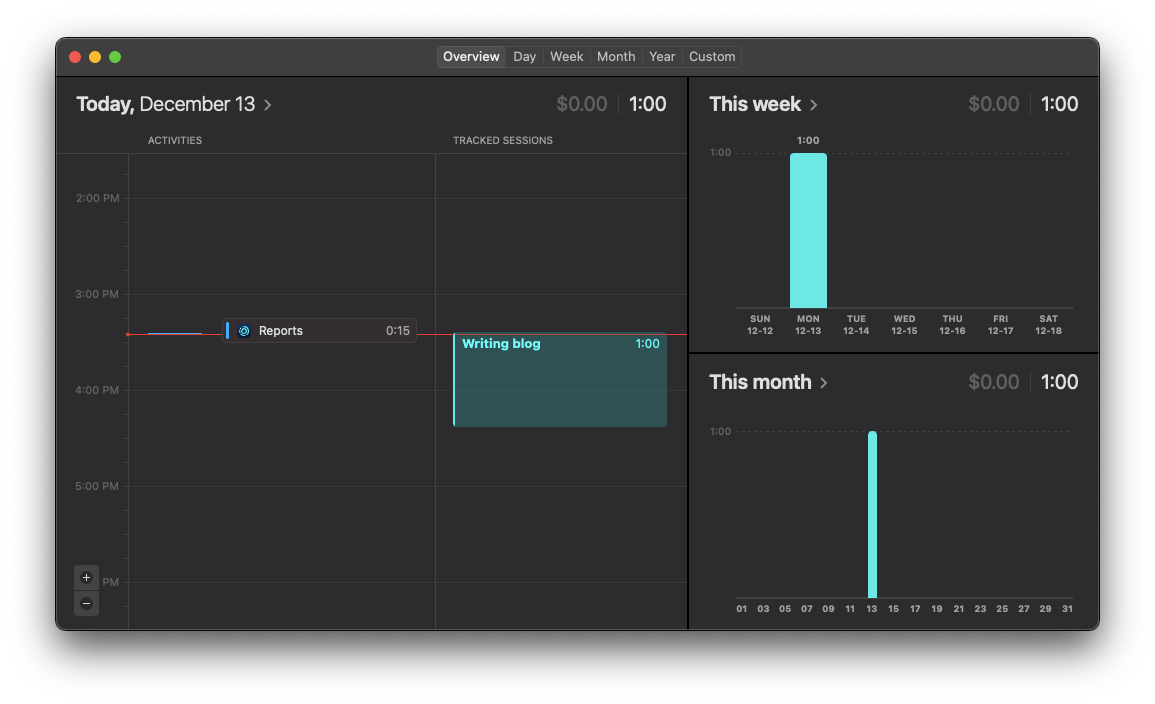Click day 31 on monthly axis
Screen dimensions: 1155x704
click(x=1067, y=609)
